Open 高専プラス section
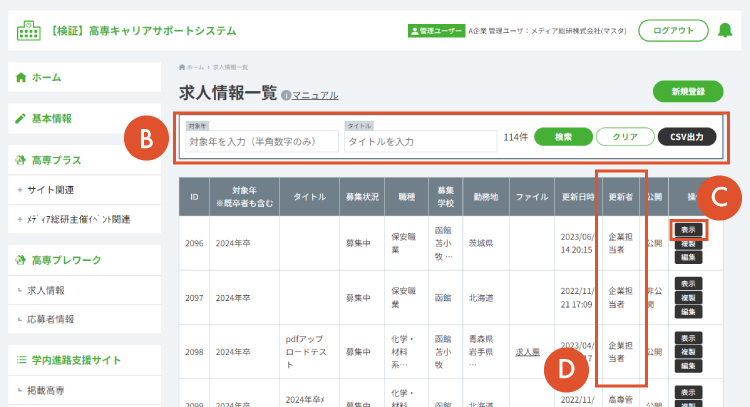The image size is (750, 407). coord(85,160)
